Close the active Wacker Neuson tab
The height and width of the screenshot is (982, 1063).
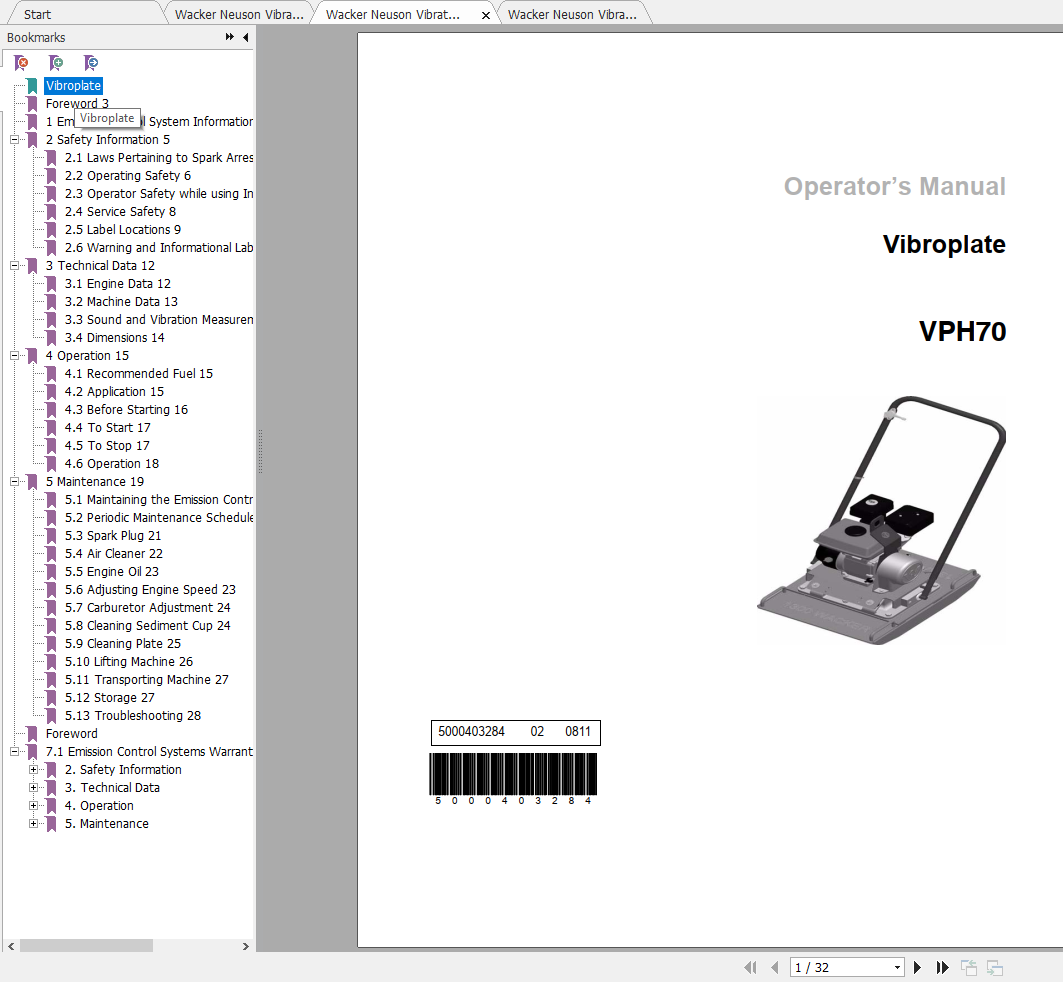coord(485,15)
